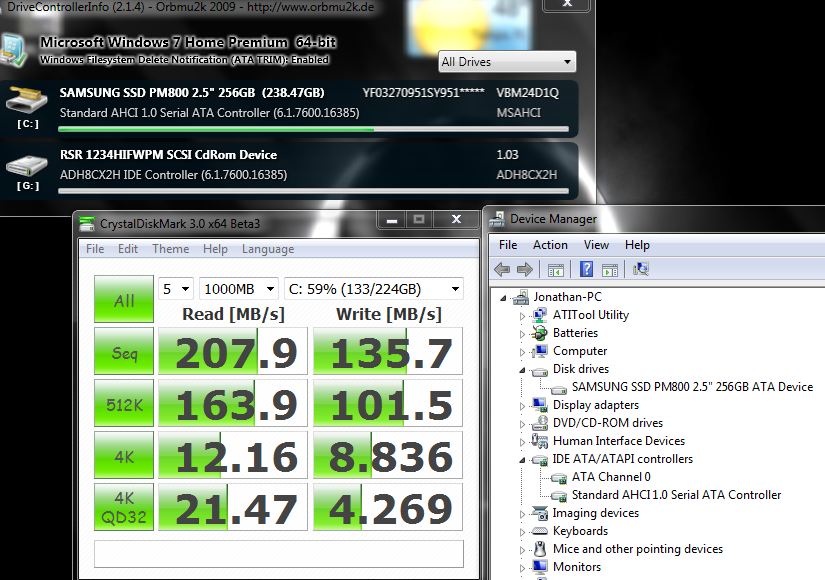Open Help menu in Device Manager
Viewport: 825px width, 580px height.
coord(637,245)
